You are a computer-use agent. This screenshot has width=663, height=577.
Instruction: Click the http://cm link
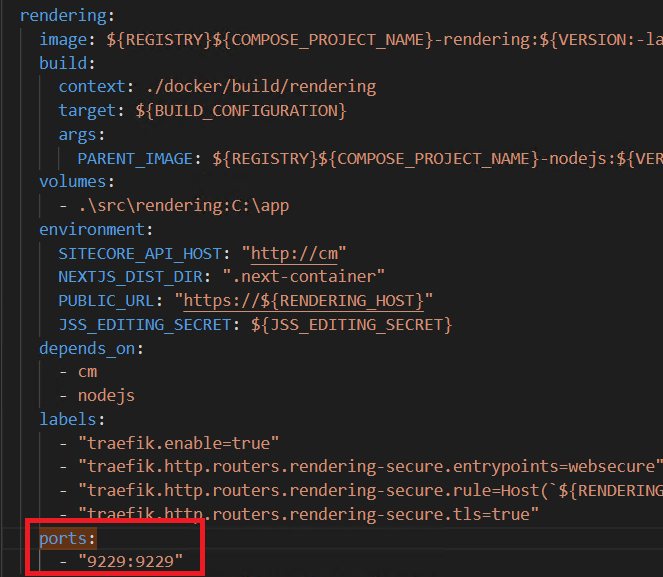tap(294, 254)
